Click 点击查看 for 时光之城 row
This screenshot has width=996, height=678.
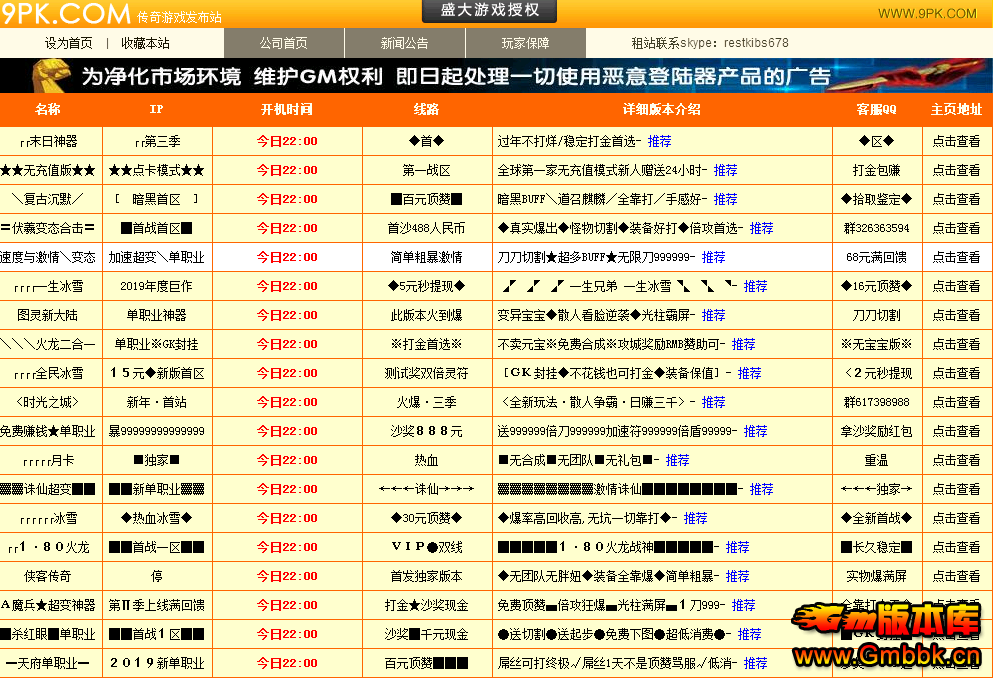pyautogui.click(x=956, y=402)
